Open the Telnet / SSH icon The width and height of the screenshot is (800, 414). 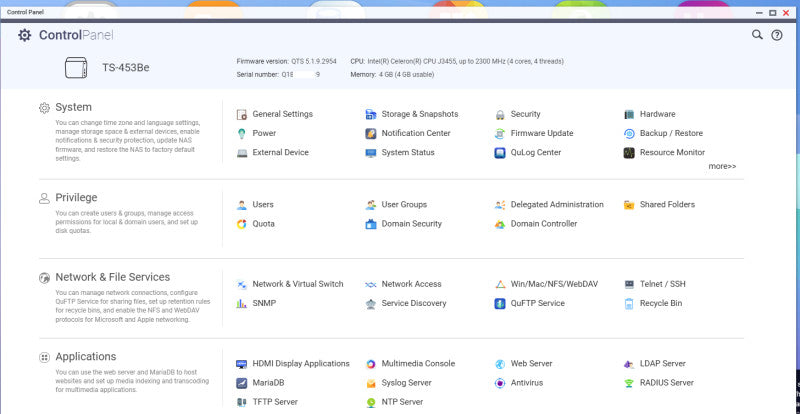tap(629, 284)
